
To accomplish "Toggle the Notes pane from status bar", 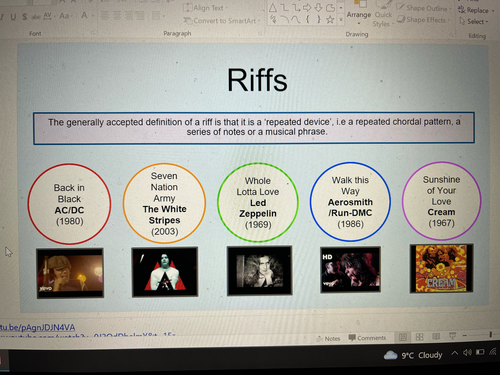I will click(328, 338).
